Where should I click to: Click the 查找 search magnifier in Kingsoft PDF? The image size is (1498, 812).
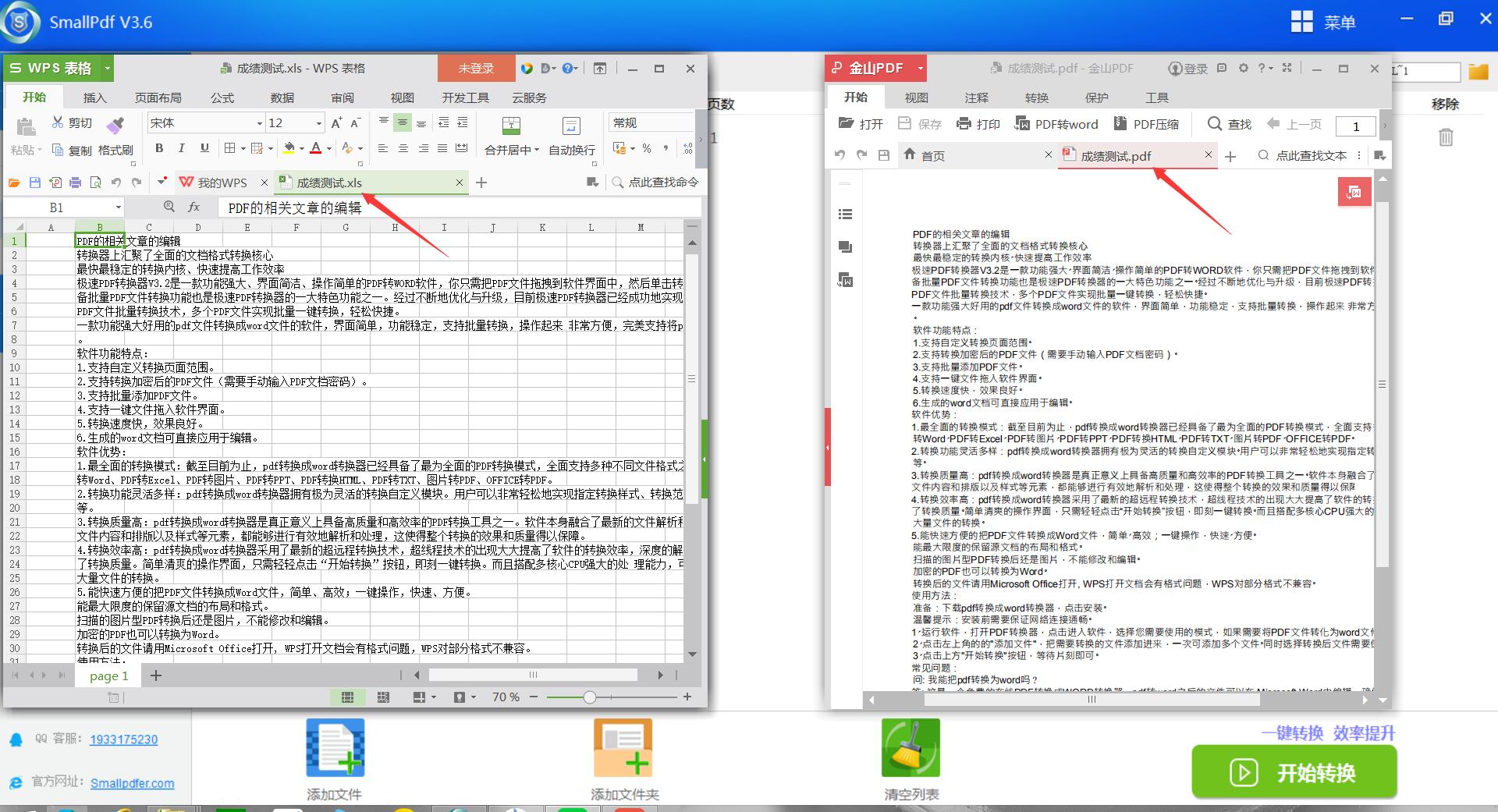click(1215, 123)
